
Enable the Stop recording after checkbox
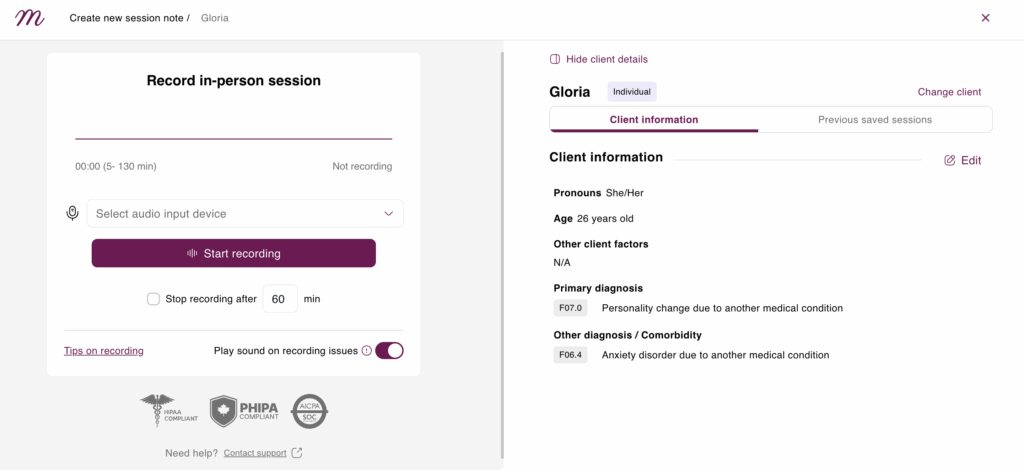[x=153, y=299]
